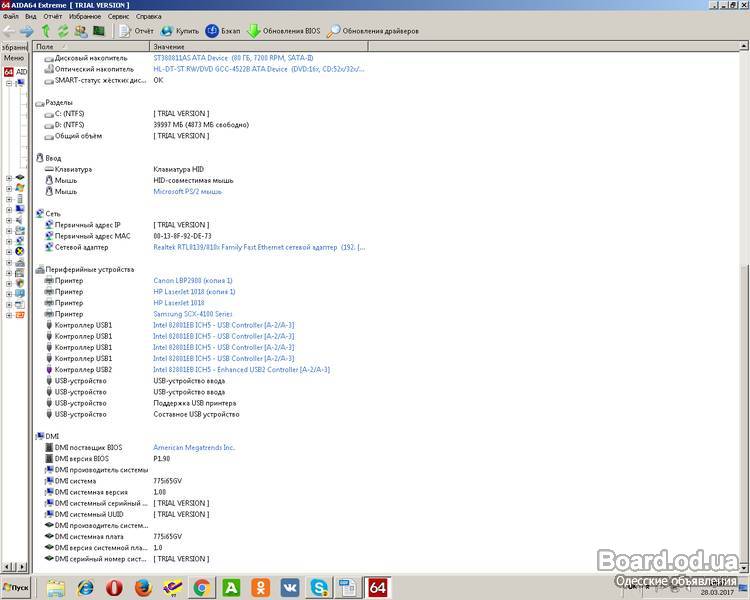Open the Избранное menu
The width and height of the screenshot is (750, 600).
(85, 16)
